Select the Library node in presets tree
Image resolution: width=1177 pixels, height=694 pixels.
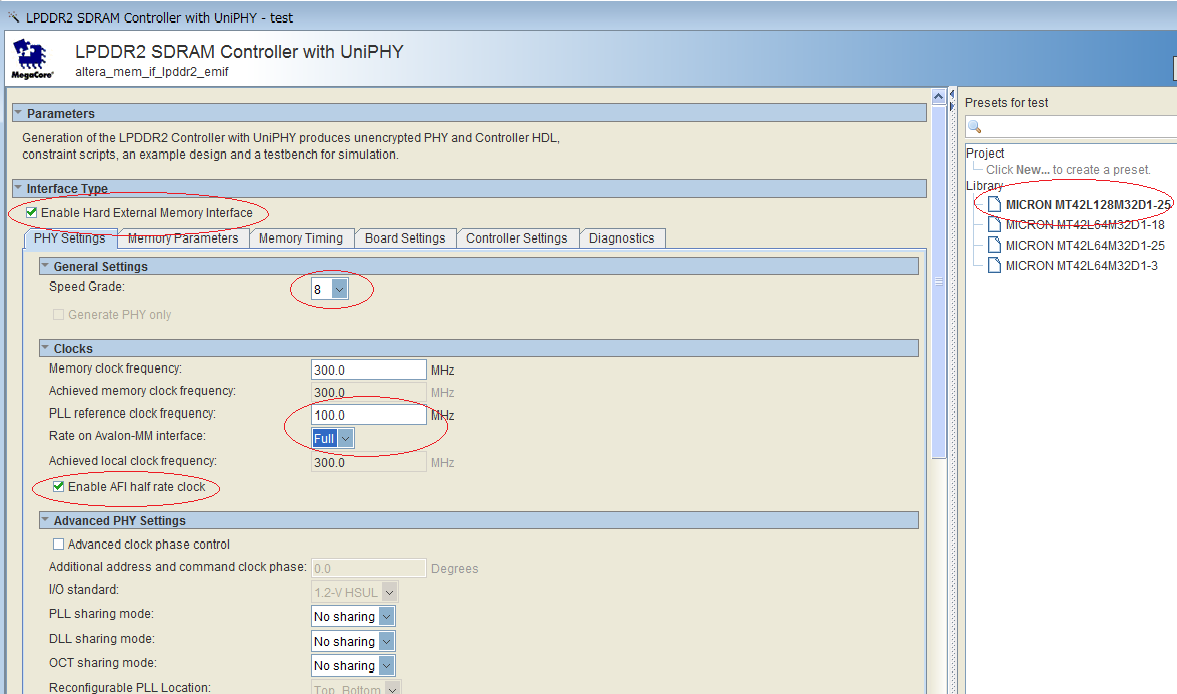pos(984,185)
